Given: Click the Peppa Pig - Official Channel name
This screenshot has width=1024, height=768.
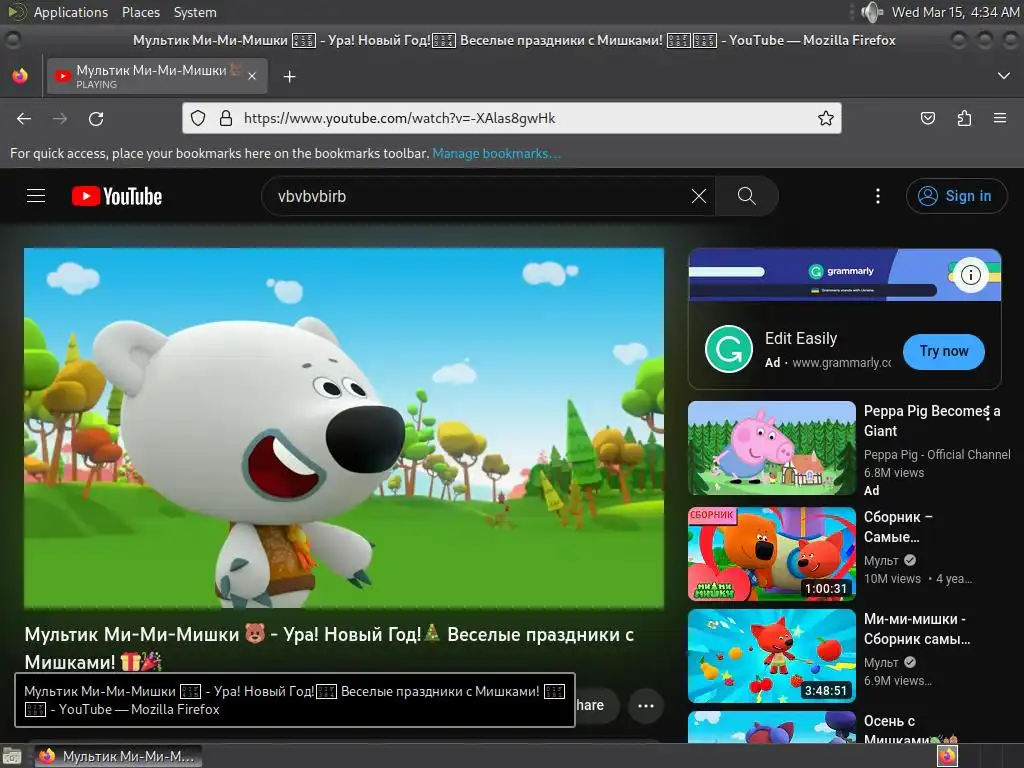Looking at the screenshot, I should coord(936,455).
